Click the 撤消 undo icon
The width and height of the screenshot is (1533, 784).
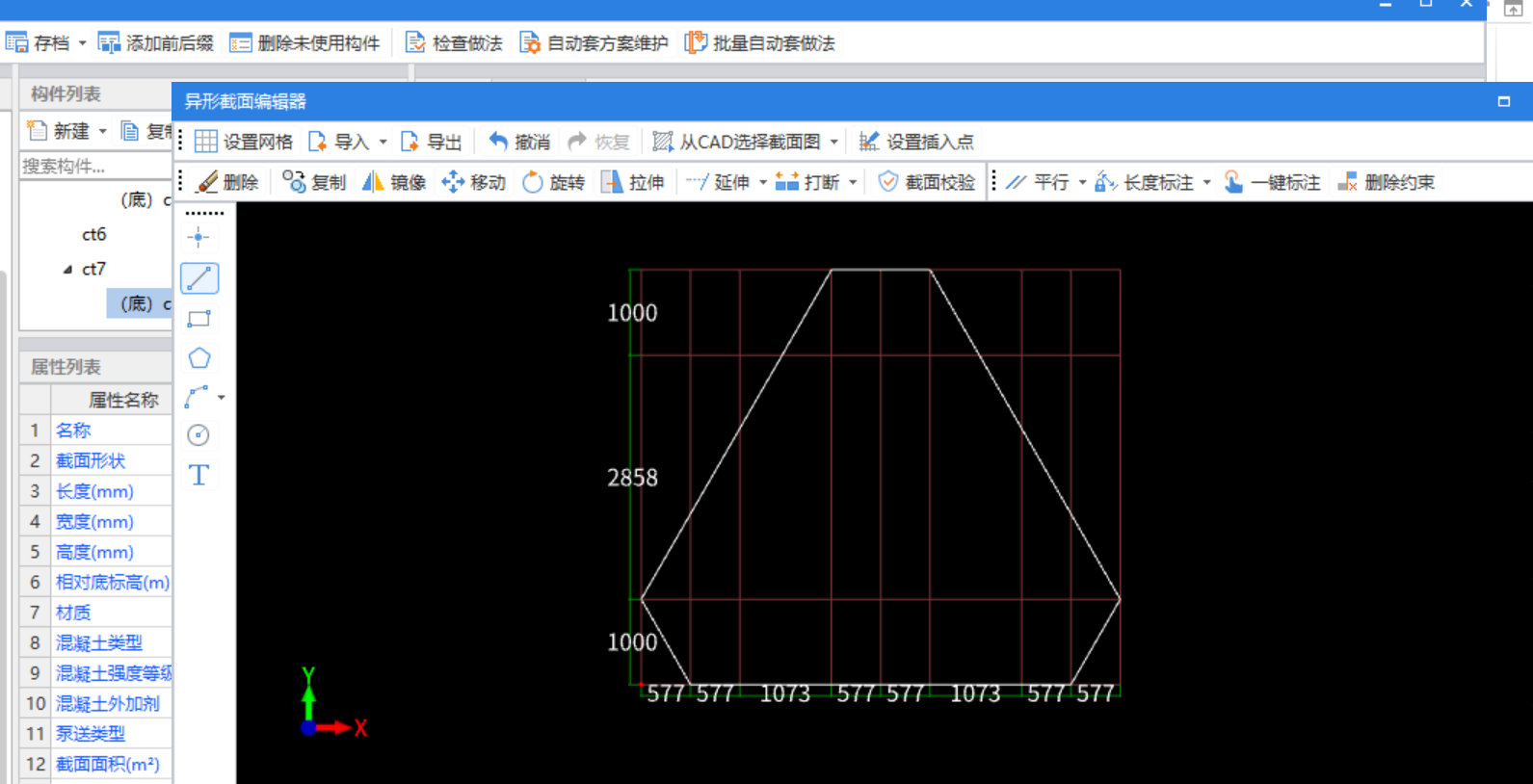point(497,142)
